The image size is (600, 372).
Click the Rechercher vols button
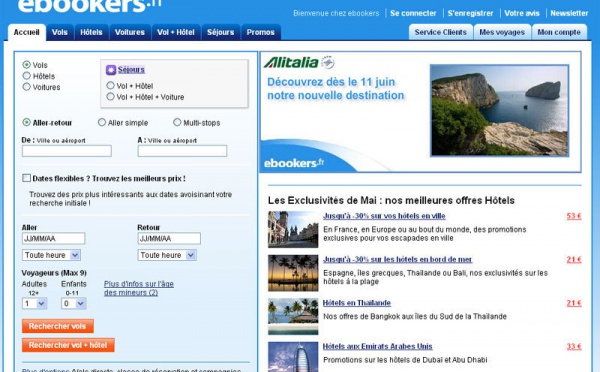click(x=57, y=326)
